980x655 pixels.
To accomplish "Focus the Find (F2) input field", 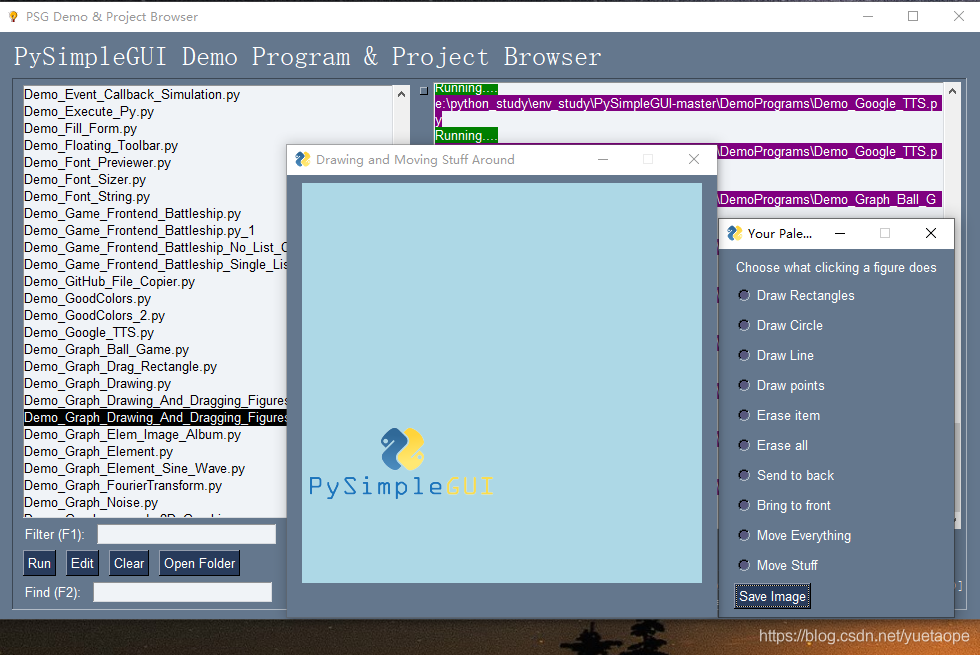I will point(182,592).
